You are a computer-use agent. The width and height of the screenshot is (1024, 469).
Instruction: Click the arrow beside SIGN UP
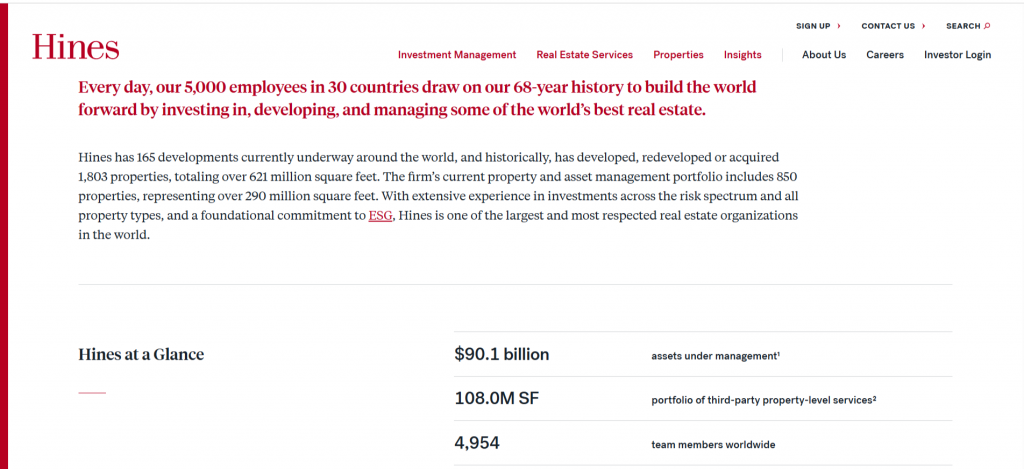click(838, 26)
